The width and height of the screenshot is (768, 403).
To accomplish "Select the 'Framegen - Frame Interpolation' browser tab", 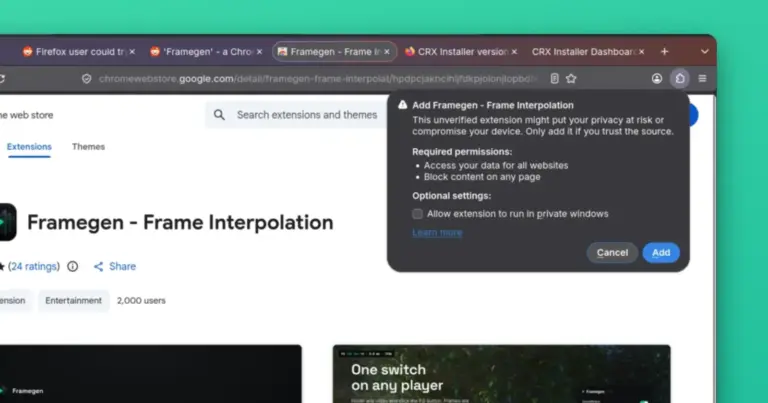I will tap(334, 51).
